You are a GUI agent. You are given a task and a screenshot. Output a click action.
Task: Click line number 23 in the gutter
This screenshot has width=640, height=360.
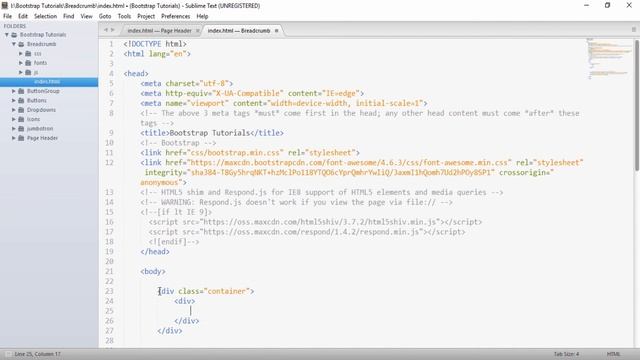coord(109,291)
